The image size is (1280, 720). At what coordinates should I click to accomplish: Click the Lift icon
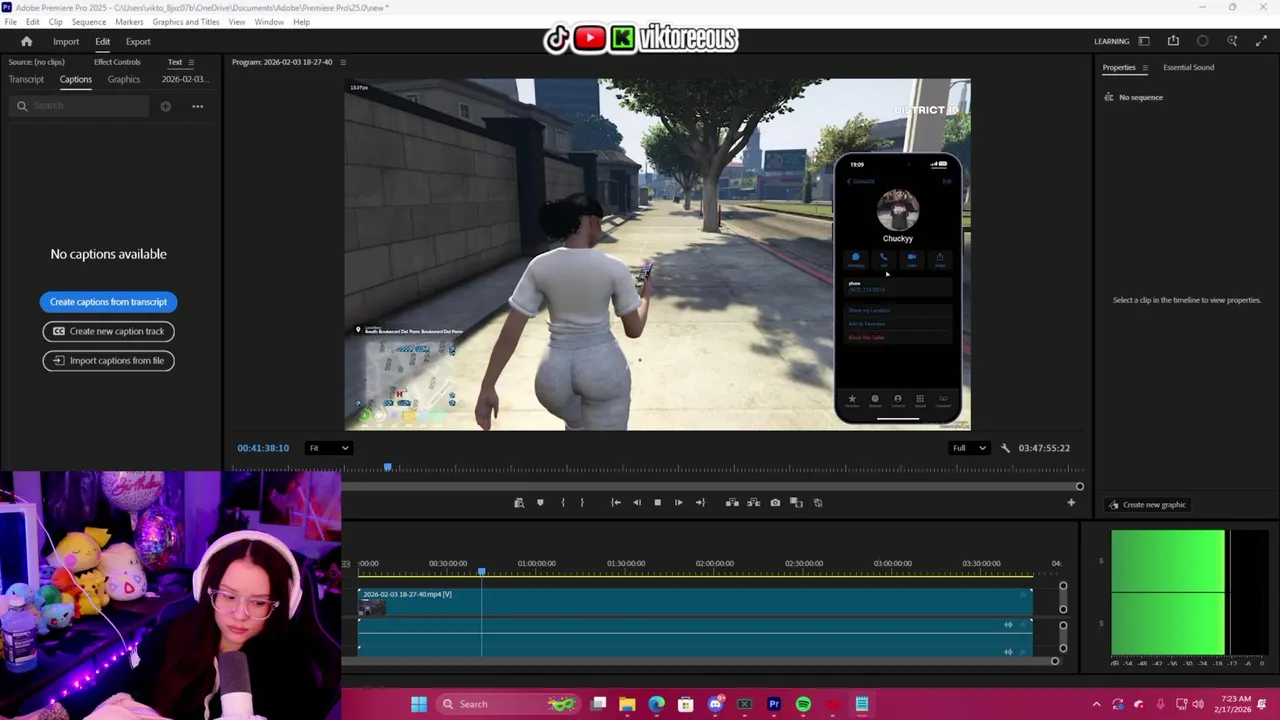(x=732, y=503)
